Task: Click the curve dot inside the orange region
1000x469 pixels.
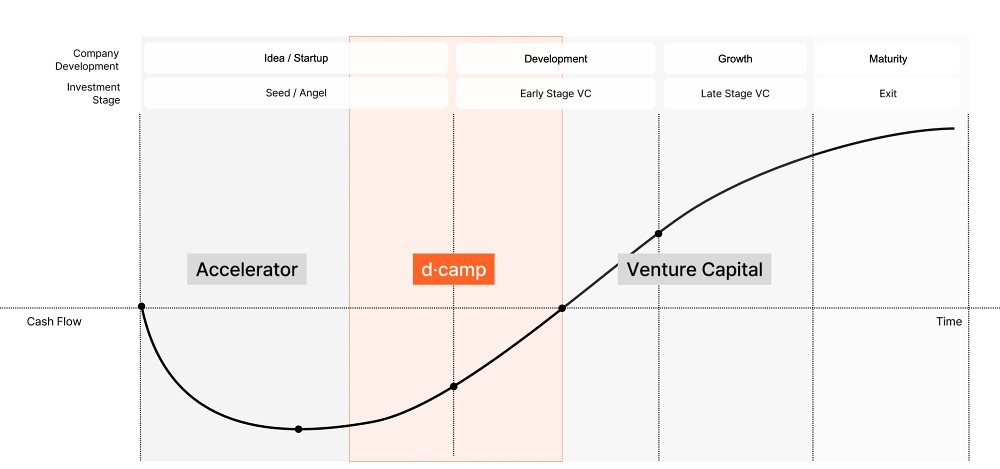Action: pos(453,386)
